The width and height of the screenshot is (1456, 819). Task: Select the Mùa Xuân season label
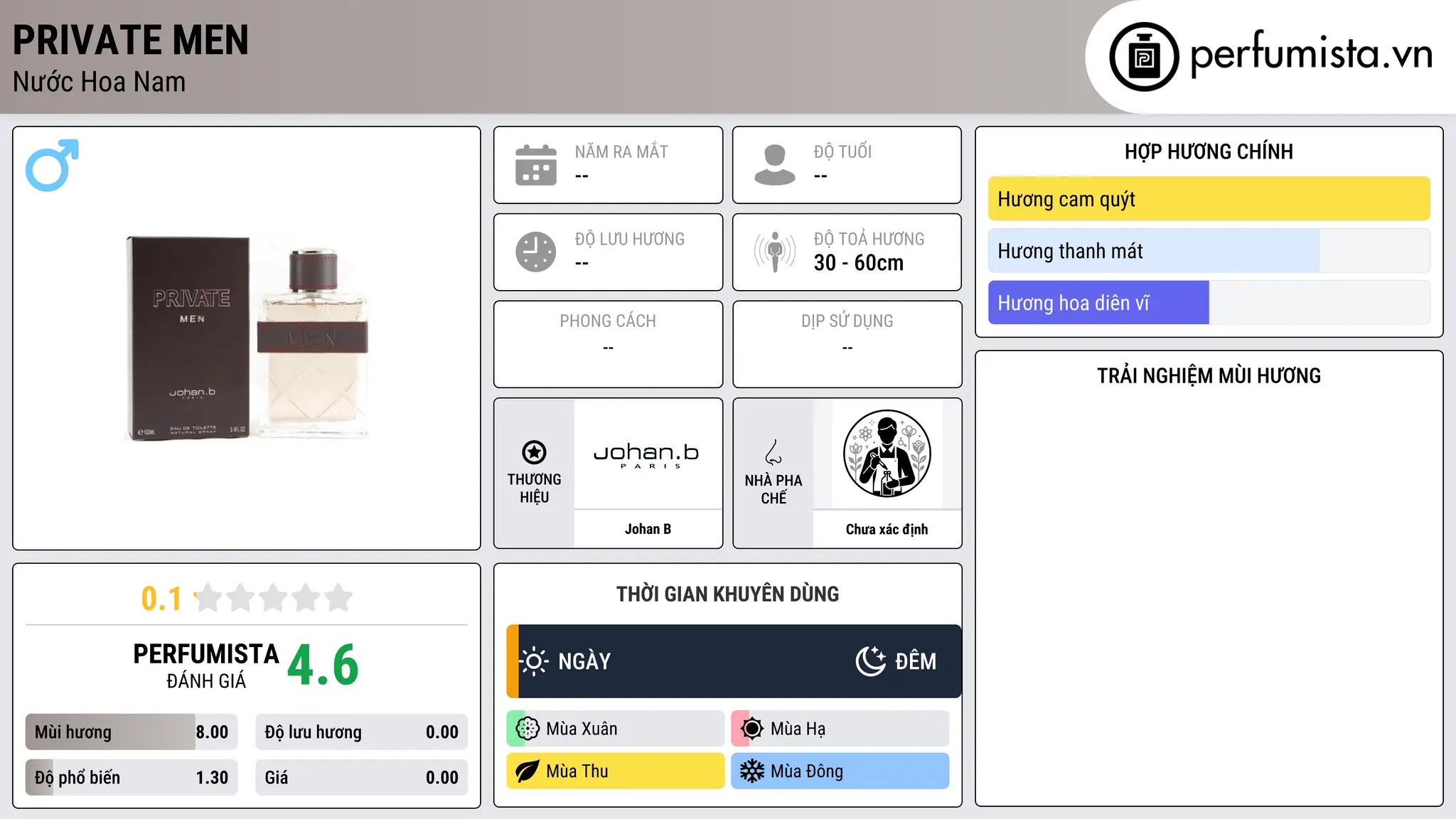point(582,729)
